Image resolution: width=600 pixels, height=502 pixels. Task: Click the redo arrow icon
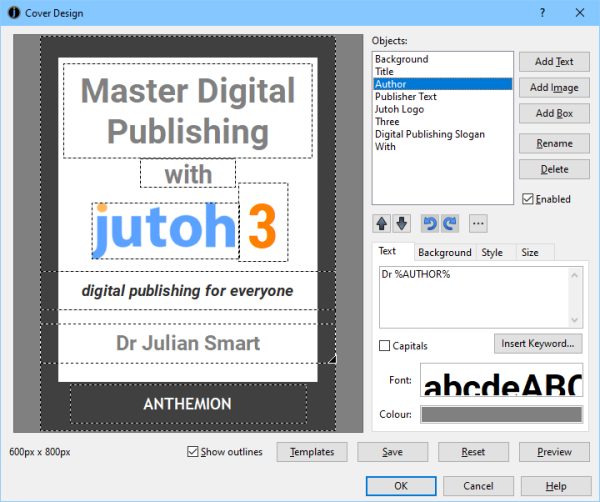[450, 223]
